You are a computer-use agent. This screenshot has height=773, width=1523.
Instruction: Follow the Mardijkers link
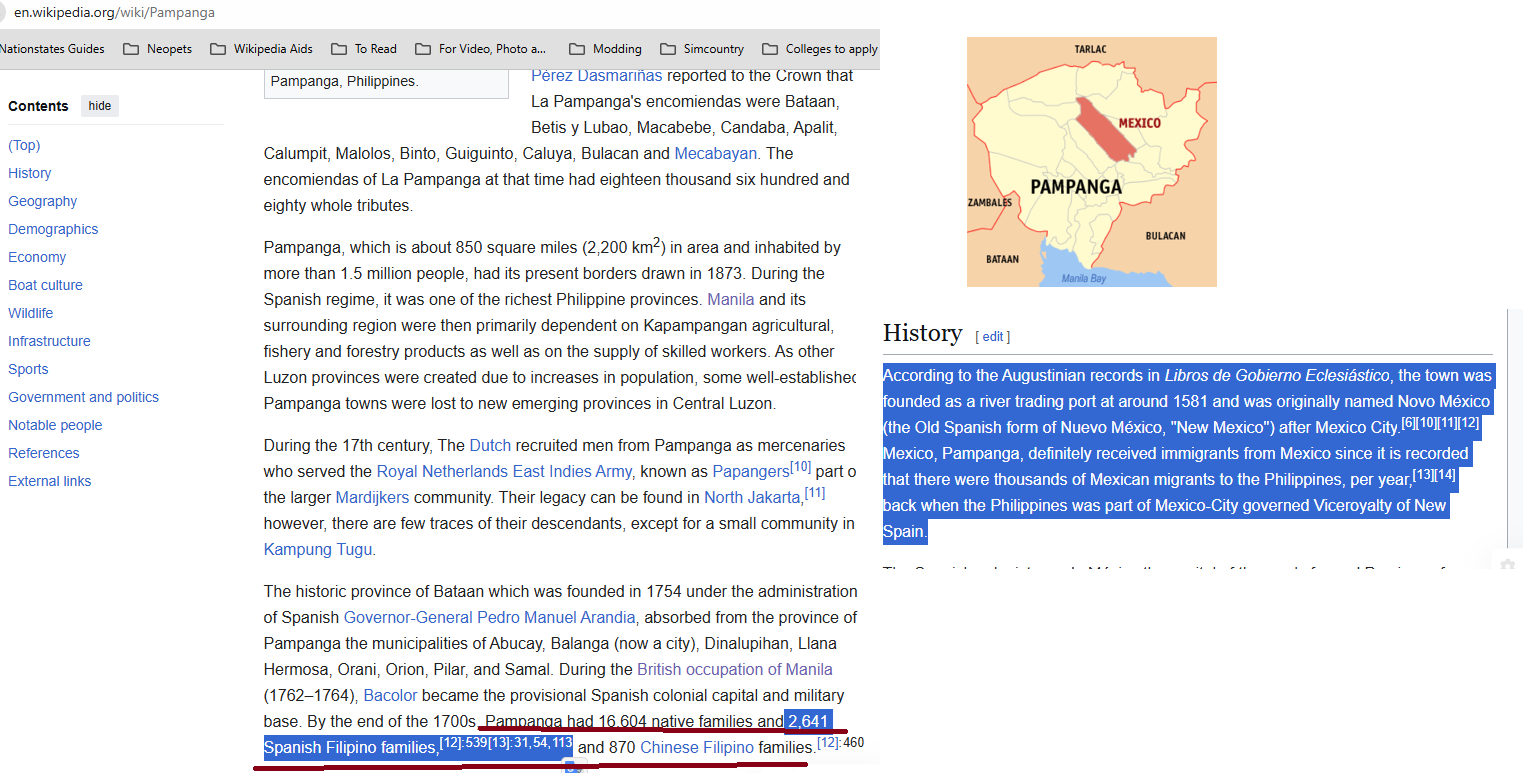[x=372, y=497]
